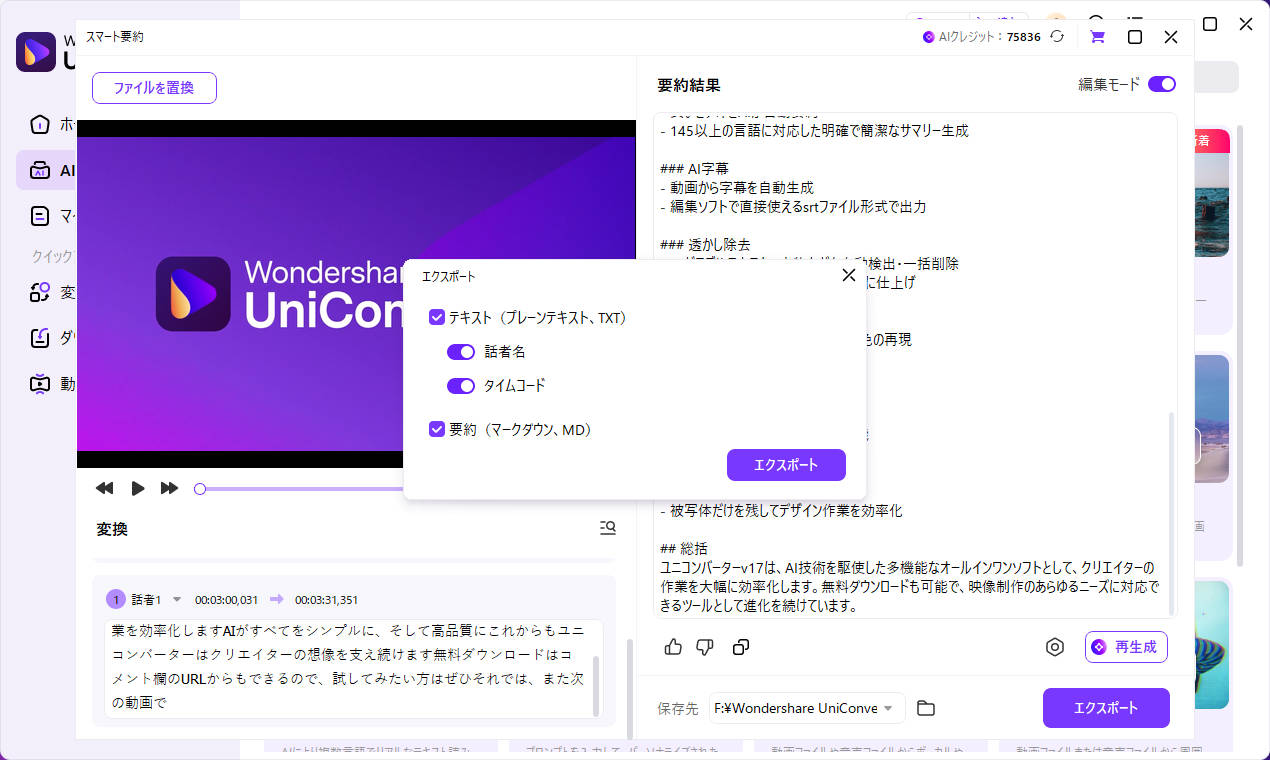Copy the generated summary text

point(740,647)
